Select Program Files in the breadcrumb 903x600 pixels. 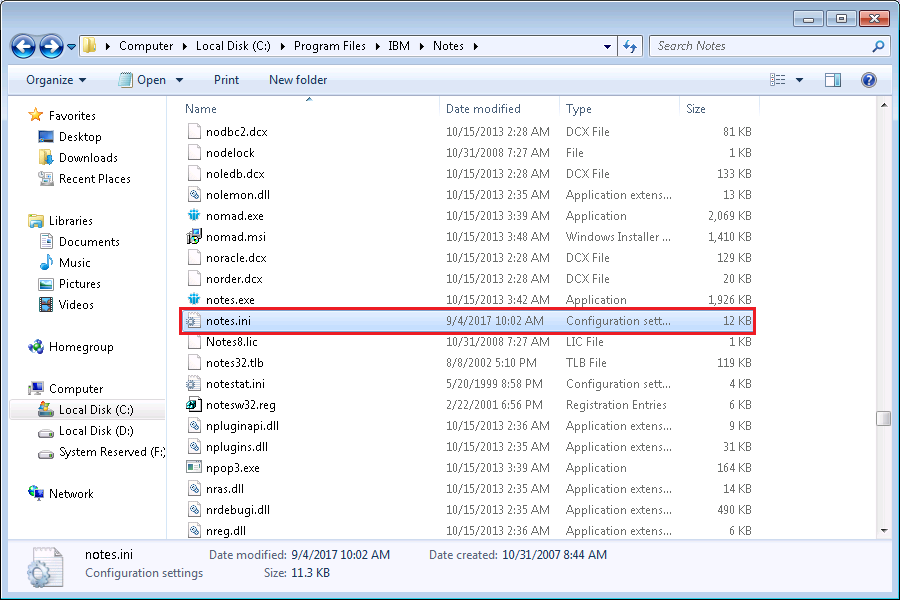point(329,46)
